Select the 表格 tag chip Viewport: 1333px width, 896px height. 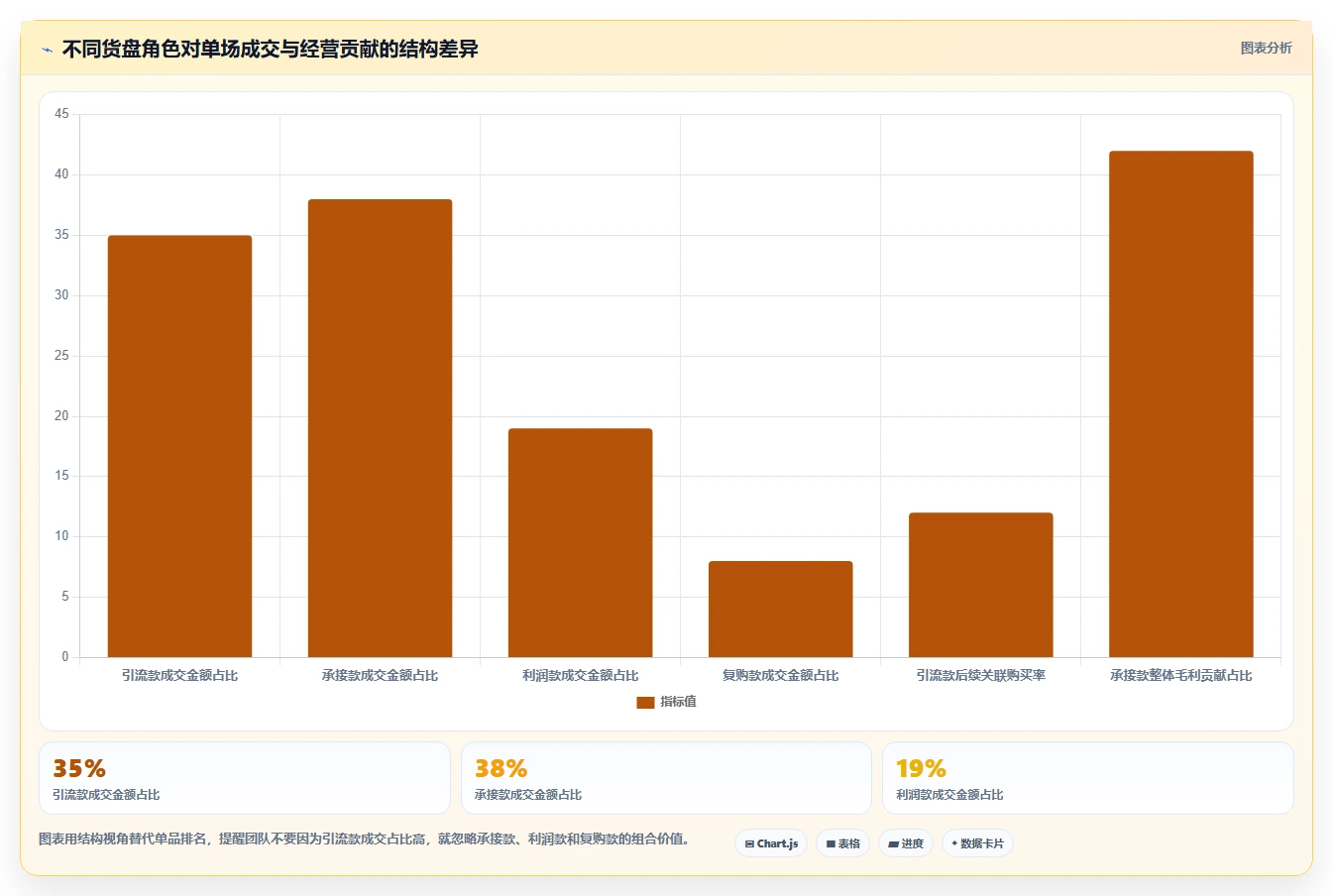tap(842, 843)
